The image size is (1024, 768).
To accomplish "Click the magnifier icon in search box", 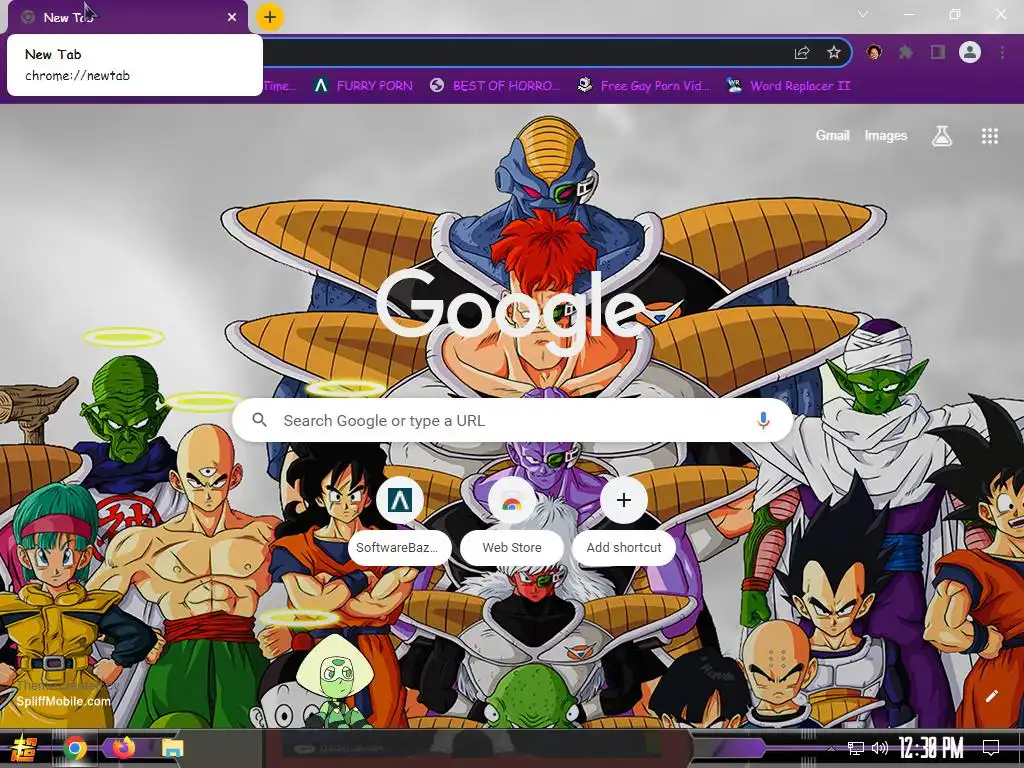I will coord(259,420).
